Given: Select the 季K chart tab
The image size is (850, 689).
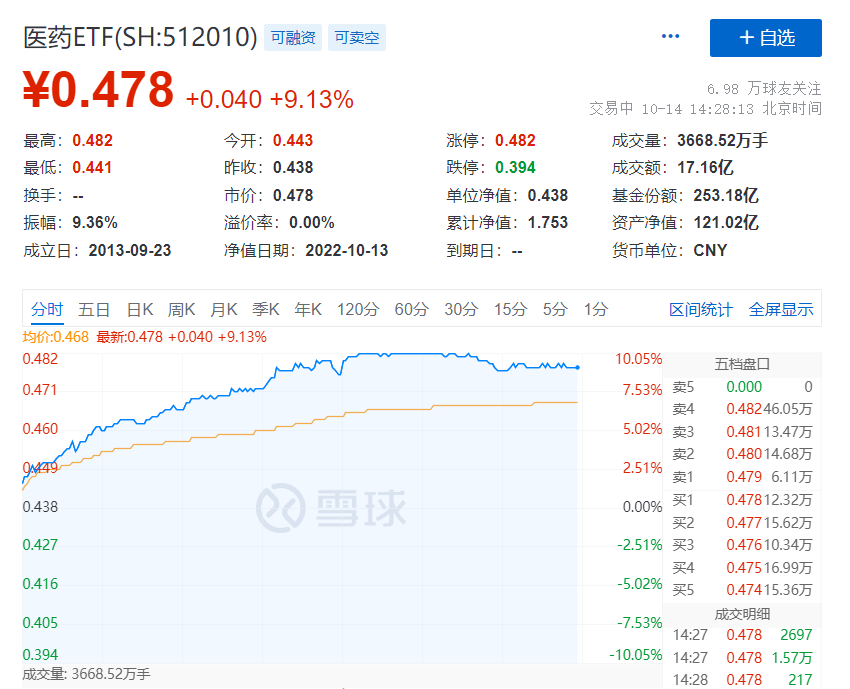Looking at the screenshot, I should (266, 310).
